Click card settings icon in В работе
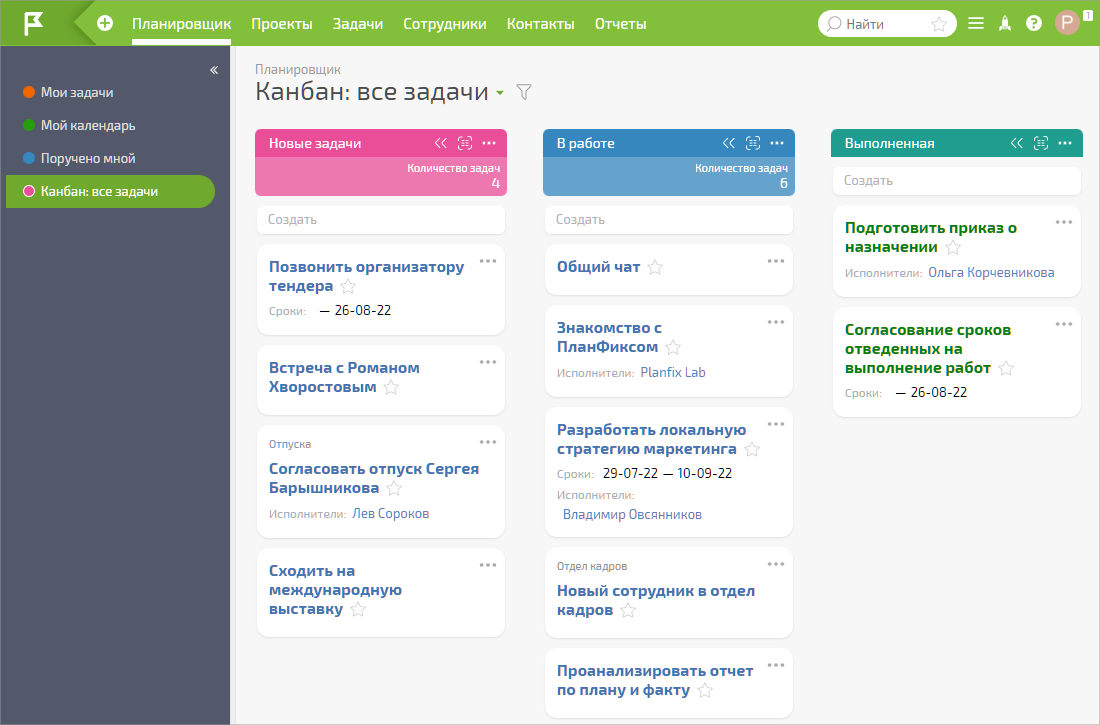This screenshot has width=1100, height=725. pyautogui.click(x=753, y=143)
